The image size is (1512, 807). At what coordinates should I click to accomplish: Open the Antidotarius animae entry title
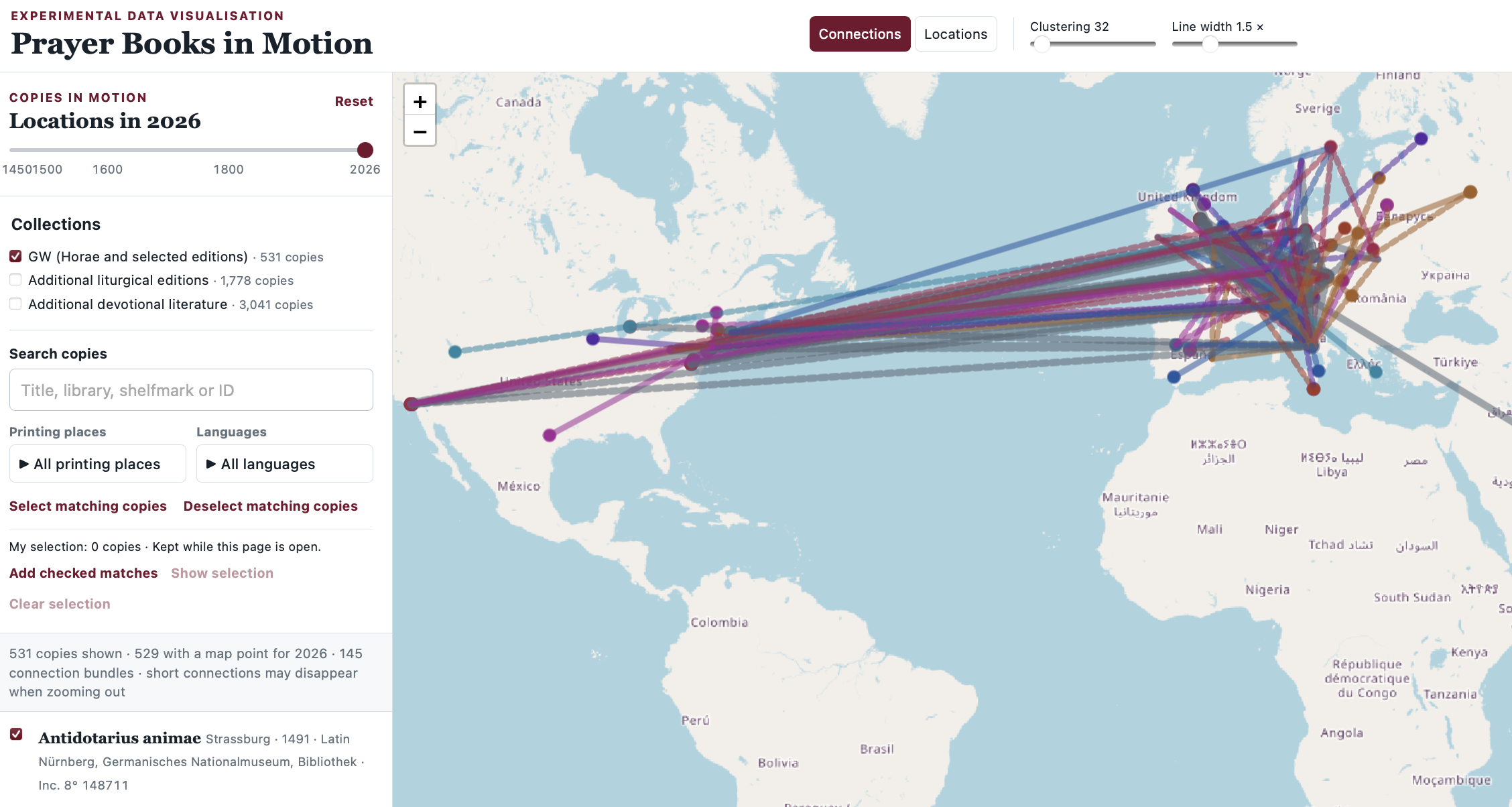point(120,738)
